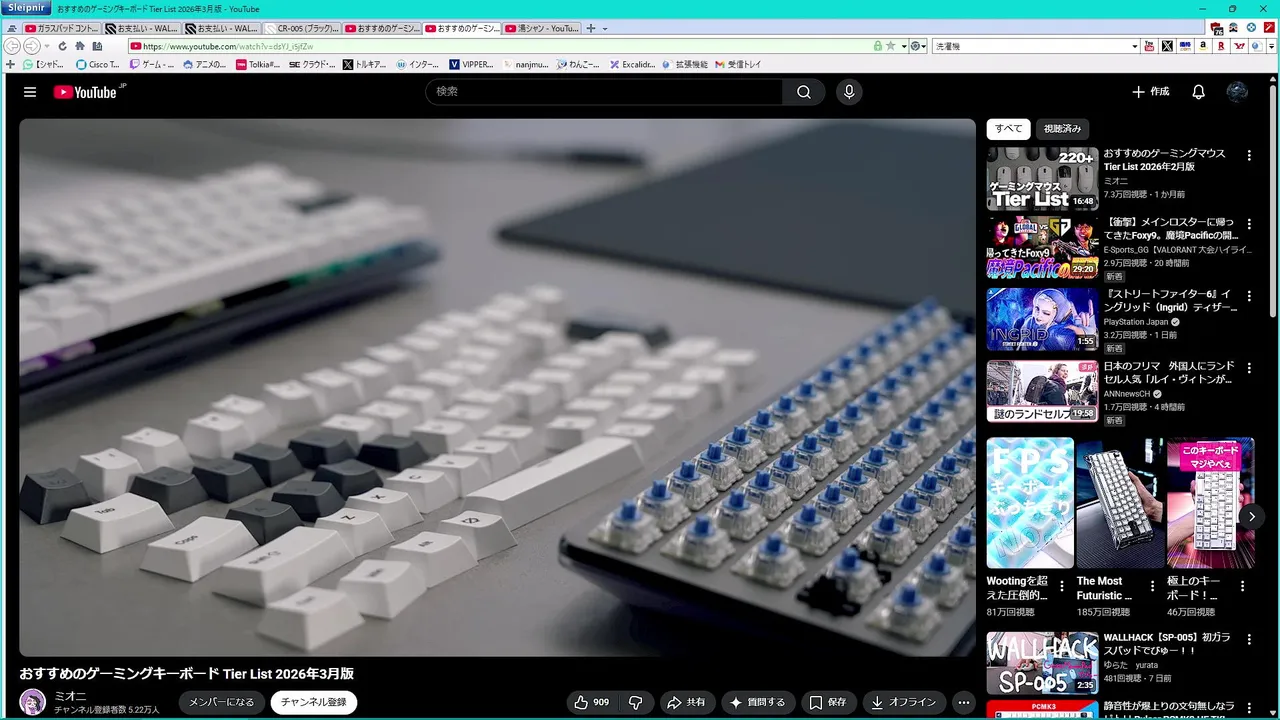Viewport: 1280px width, 720px height.
Task: Select the すべて filter chip
Action: [1009, 129]
